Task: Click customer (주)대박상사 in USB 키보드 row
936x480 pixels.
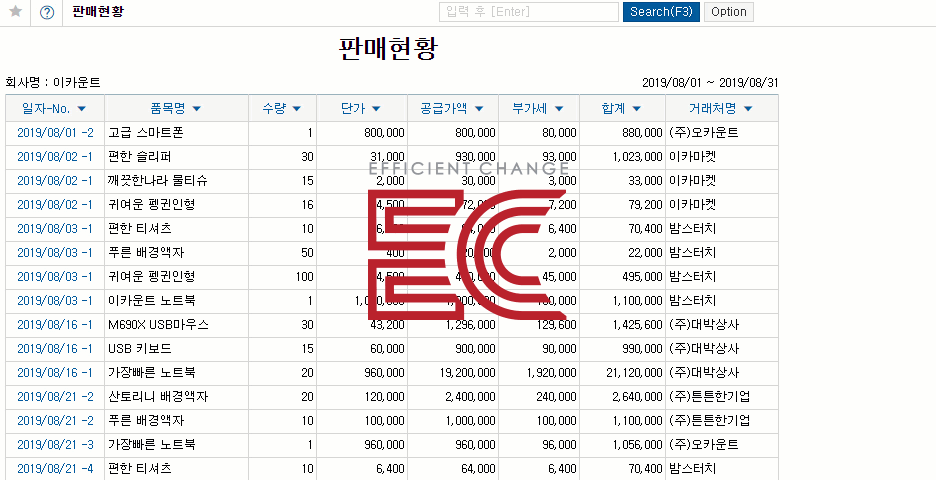Action: click(704, 349)
